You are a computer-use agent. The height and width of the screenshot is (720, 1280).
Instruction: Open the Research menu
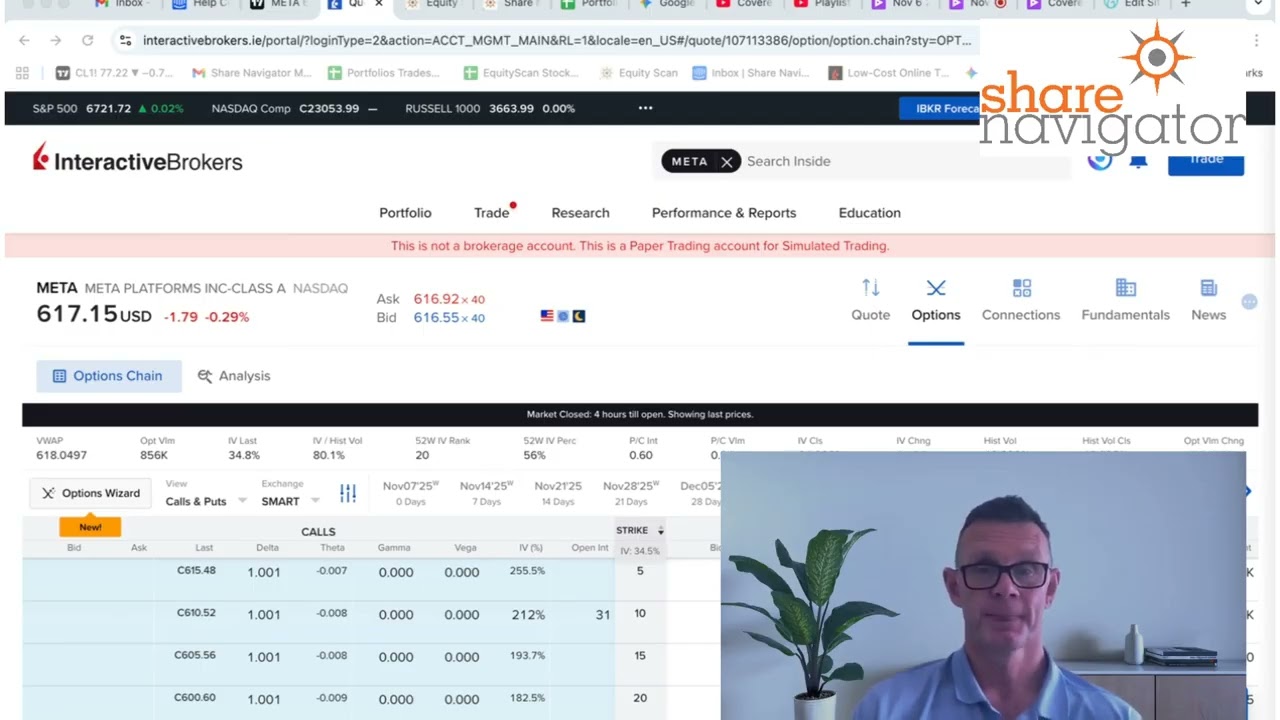pos(580,213)
